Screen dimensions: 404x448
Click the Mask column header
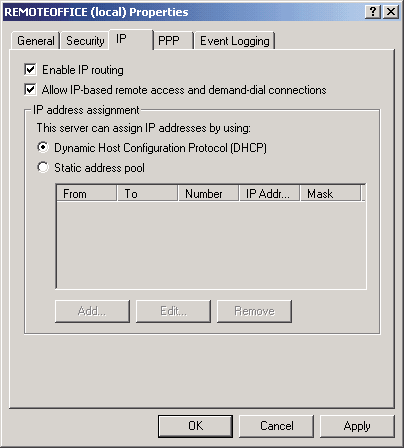coord(330,193)
